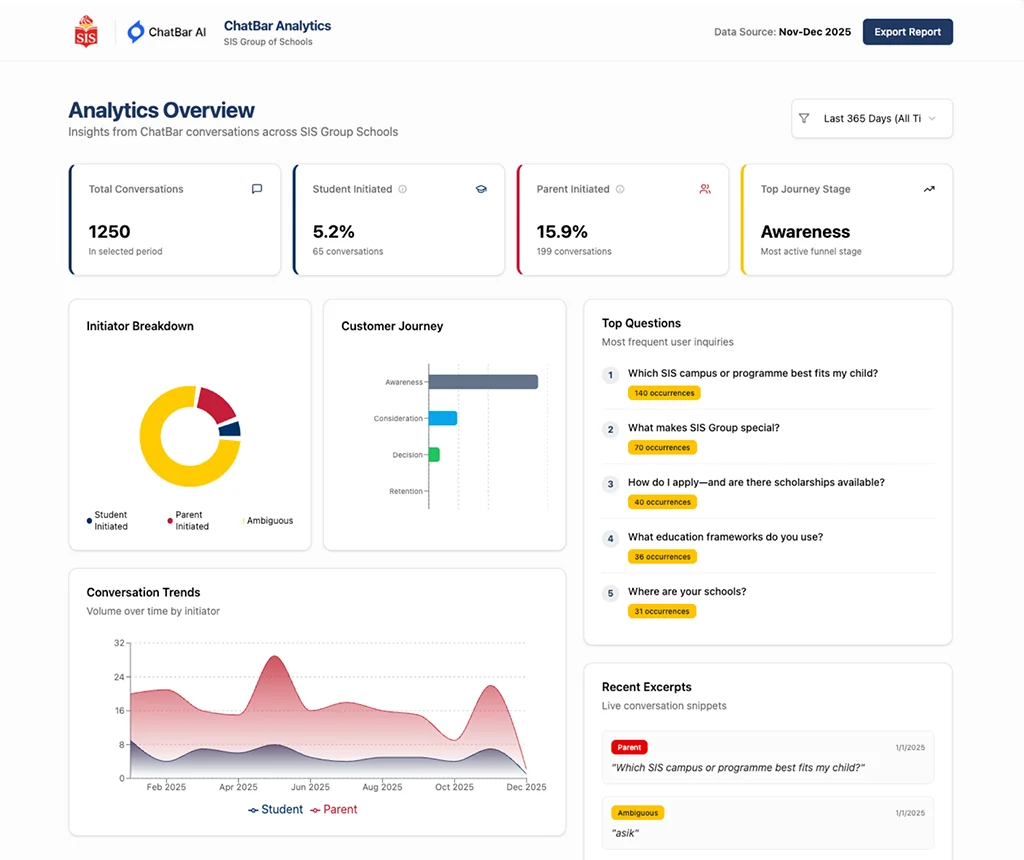This screenshot has height=860, width=1024.
Task: Click the '140 occurrences' badge
Action: tap(663, 393)
